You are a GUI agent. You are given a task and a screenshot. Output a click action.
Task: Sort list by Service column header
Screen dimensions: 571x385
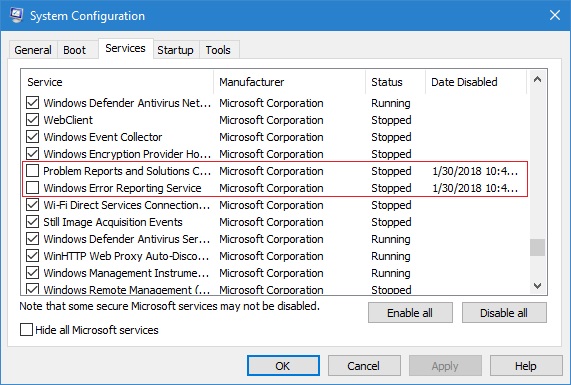117,82
